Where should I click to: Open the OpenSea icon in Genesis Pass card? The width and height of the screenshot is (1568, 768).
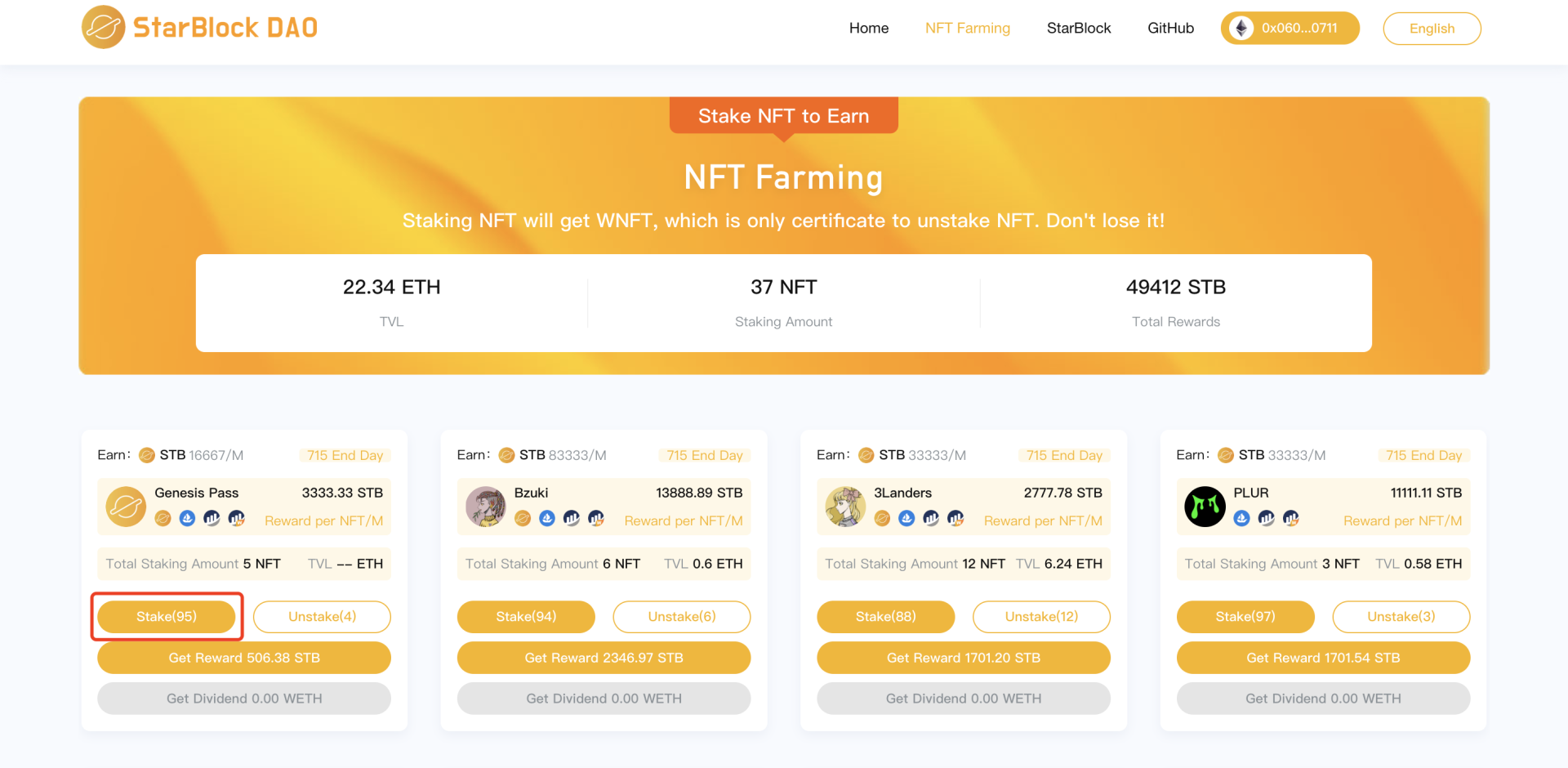187,518
